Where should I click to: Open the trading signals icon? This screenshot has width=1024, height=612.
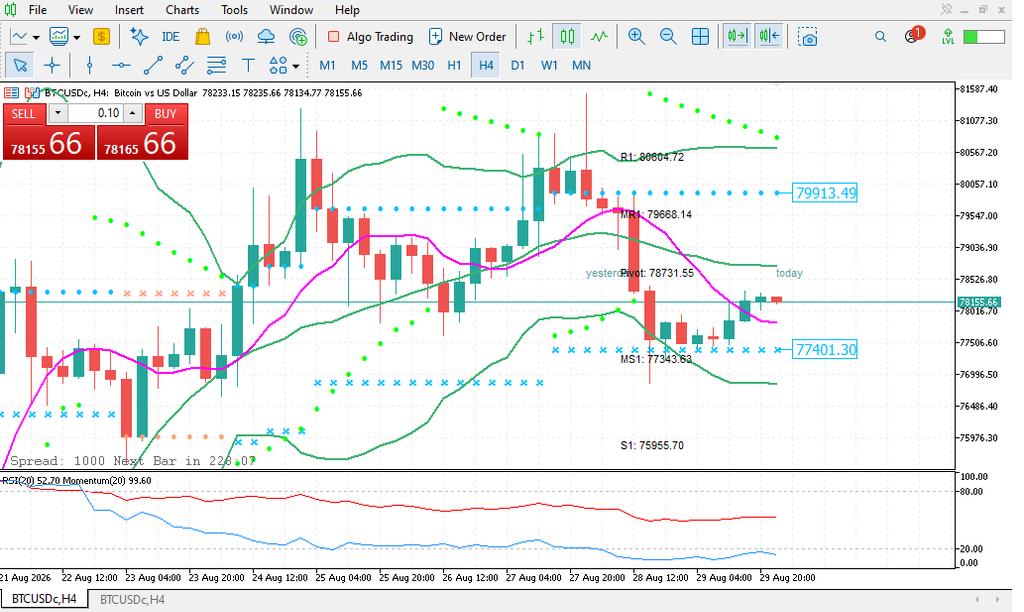(234, 37)
